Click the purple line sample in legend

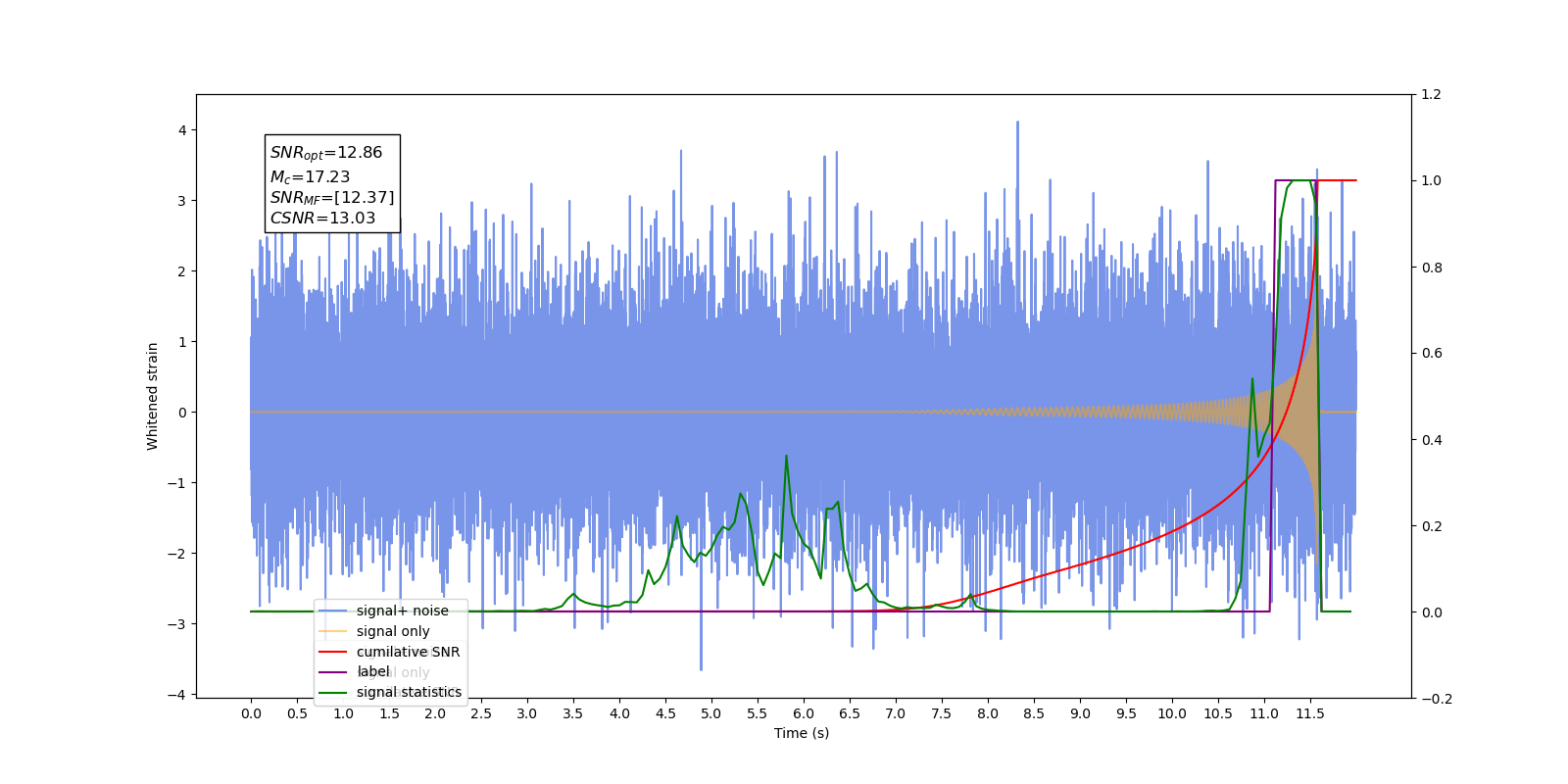(333, 672)
